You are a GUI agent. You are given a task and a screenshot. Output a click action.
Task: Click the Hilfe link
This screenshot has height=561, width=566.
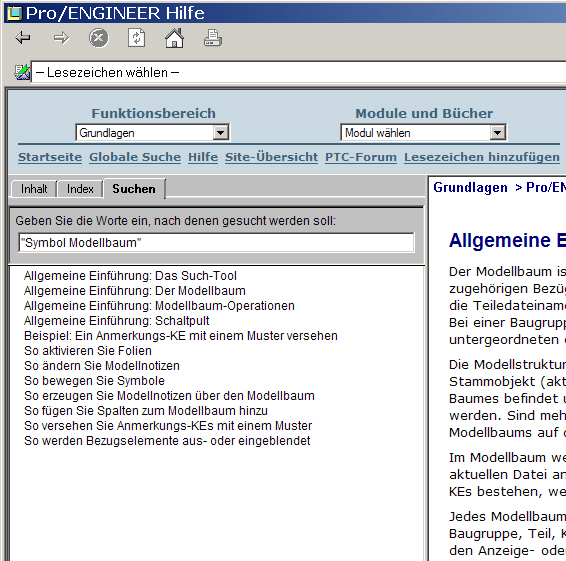[203, 157]
